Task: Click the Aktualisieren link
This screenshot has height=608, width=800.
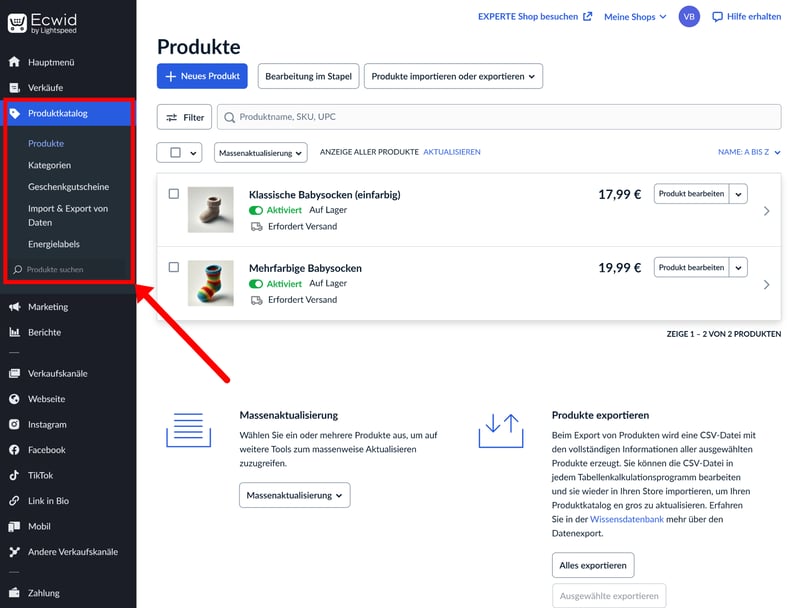Action: pyautogui.click(x=452, y=152)
